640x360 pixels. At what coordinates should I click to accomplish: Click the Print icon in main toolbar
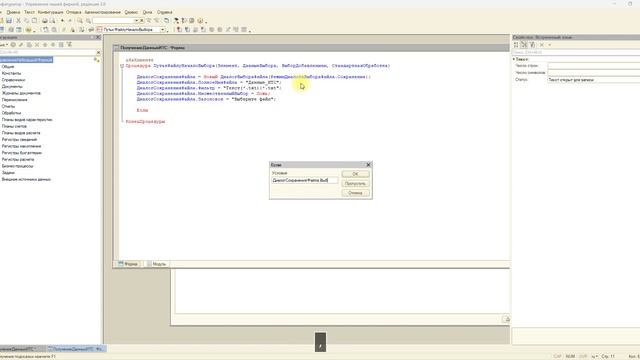(44, 20)
